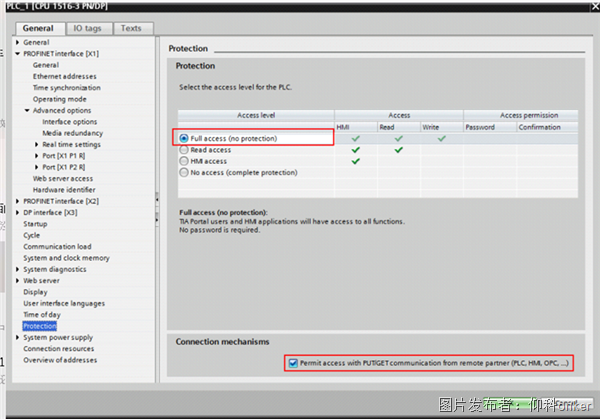Expand System diagnostics node
Screen dimensions: 600x419
point(18,269)
